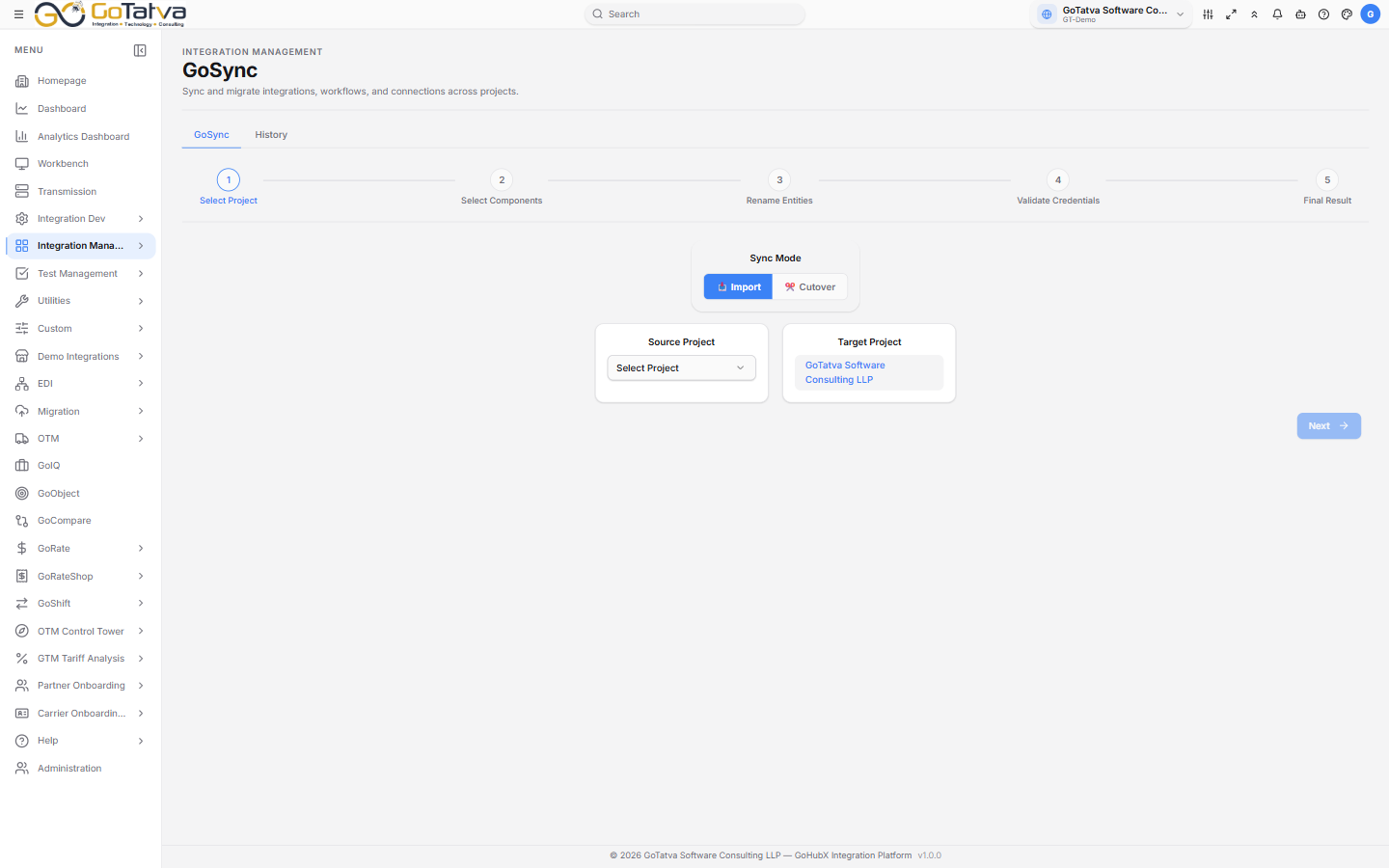The image size is (1389, 868).
Task: Open the theme palette icon
Action: [1347, 14]
